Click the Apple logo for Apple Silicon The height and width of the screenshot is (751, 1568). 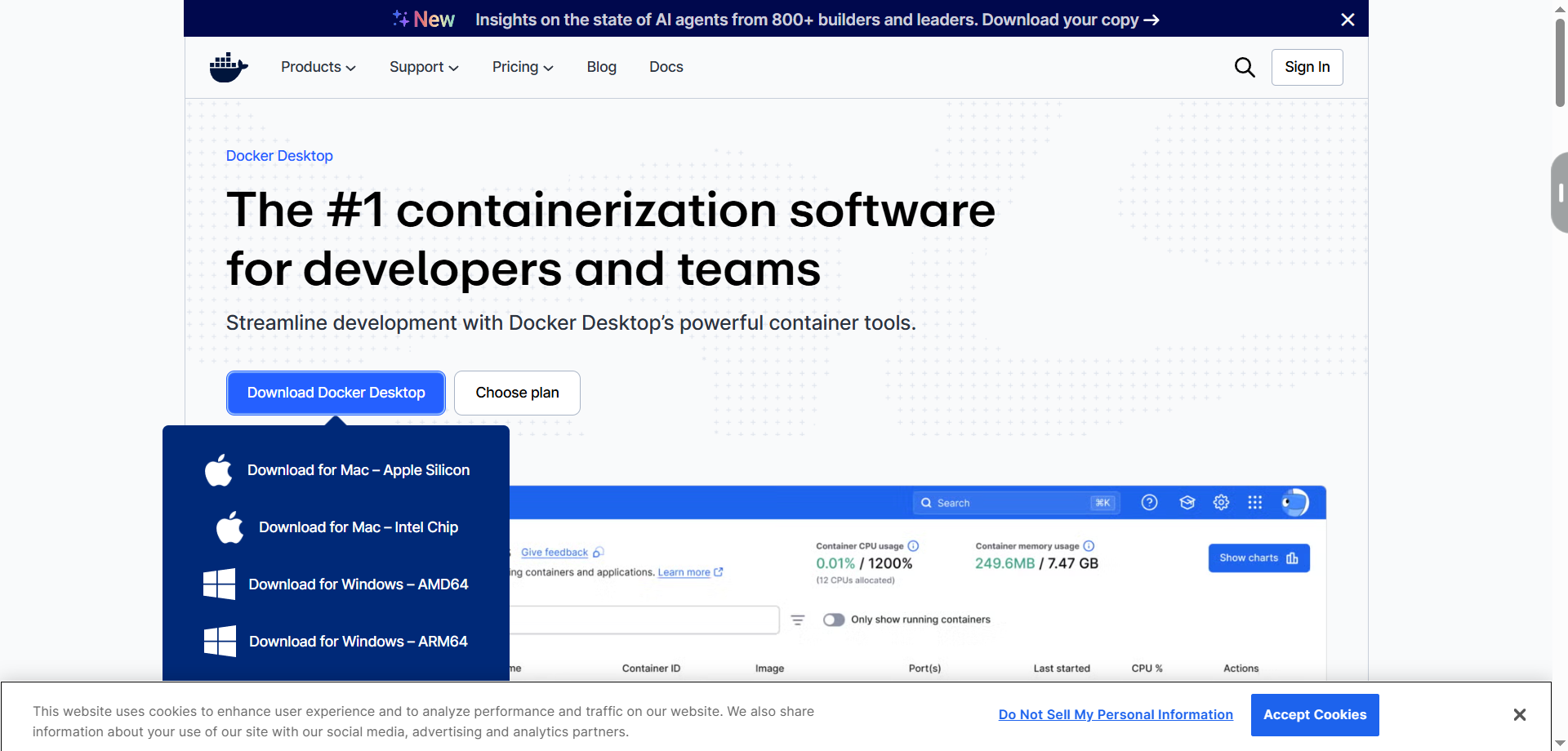[x=219, y=470]
